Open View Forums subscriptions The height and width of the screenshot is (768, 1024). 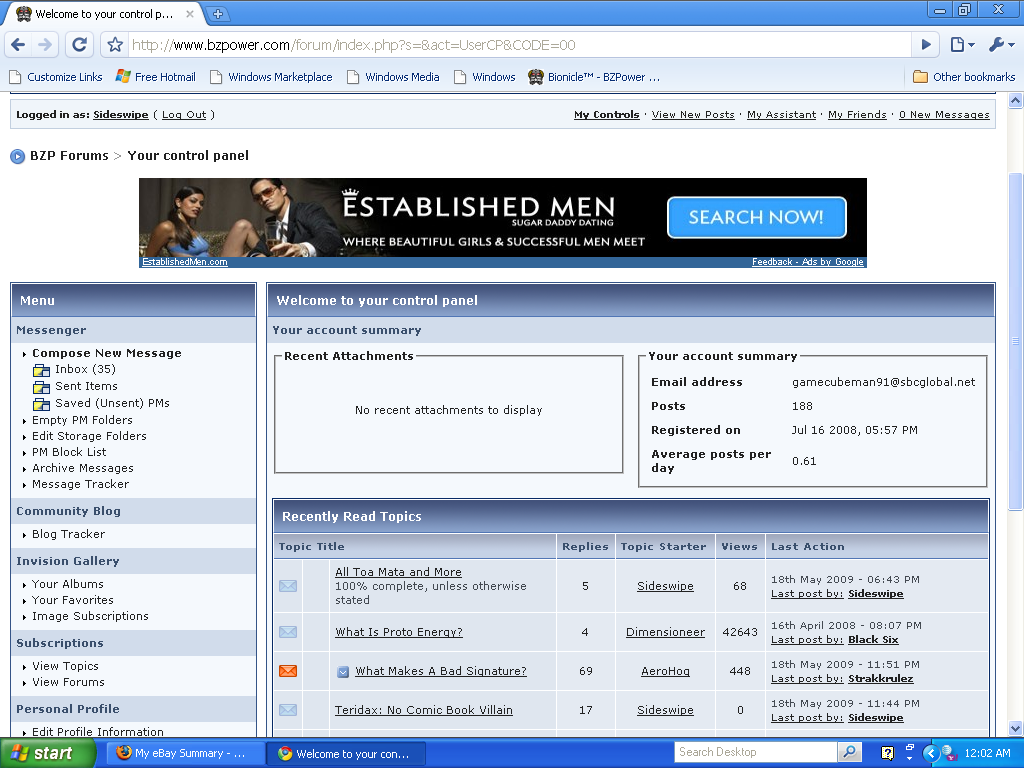[x=69, y=682]
